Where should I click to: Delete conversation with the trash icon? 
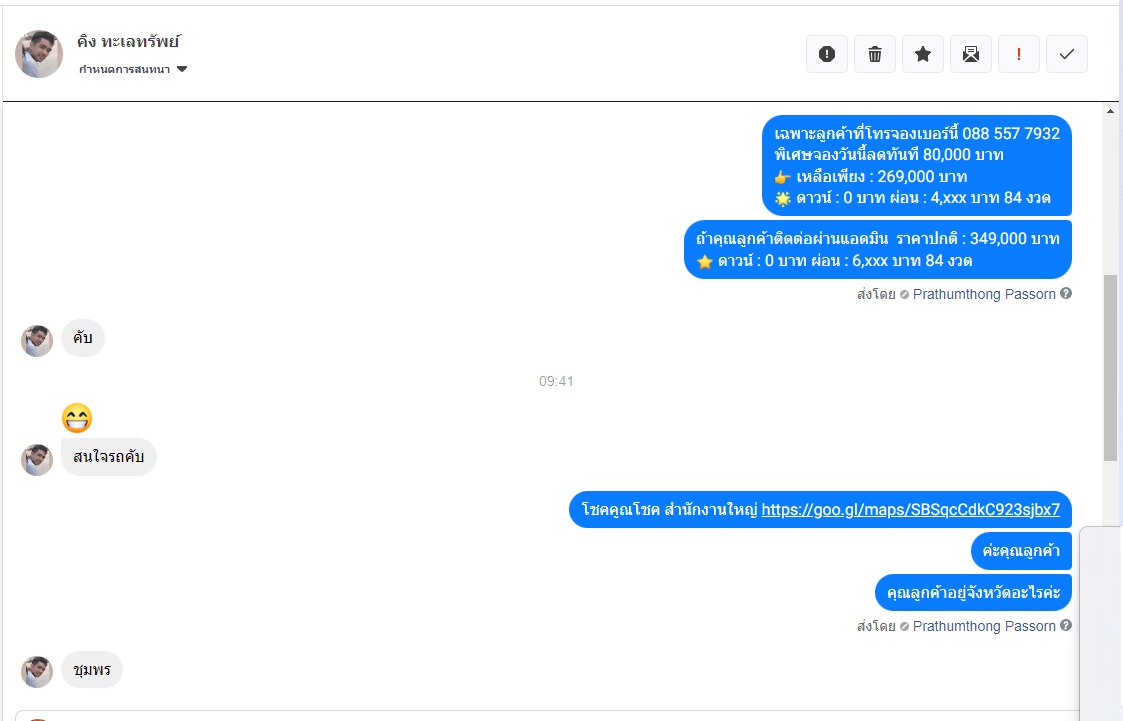874,54
